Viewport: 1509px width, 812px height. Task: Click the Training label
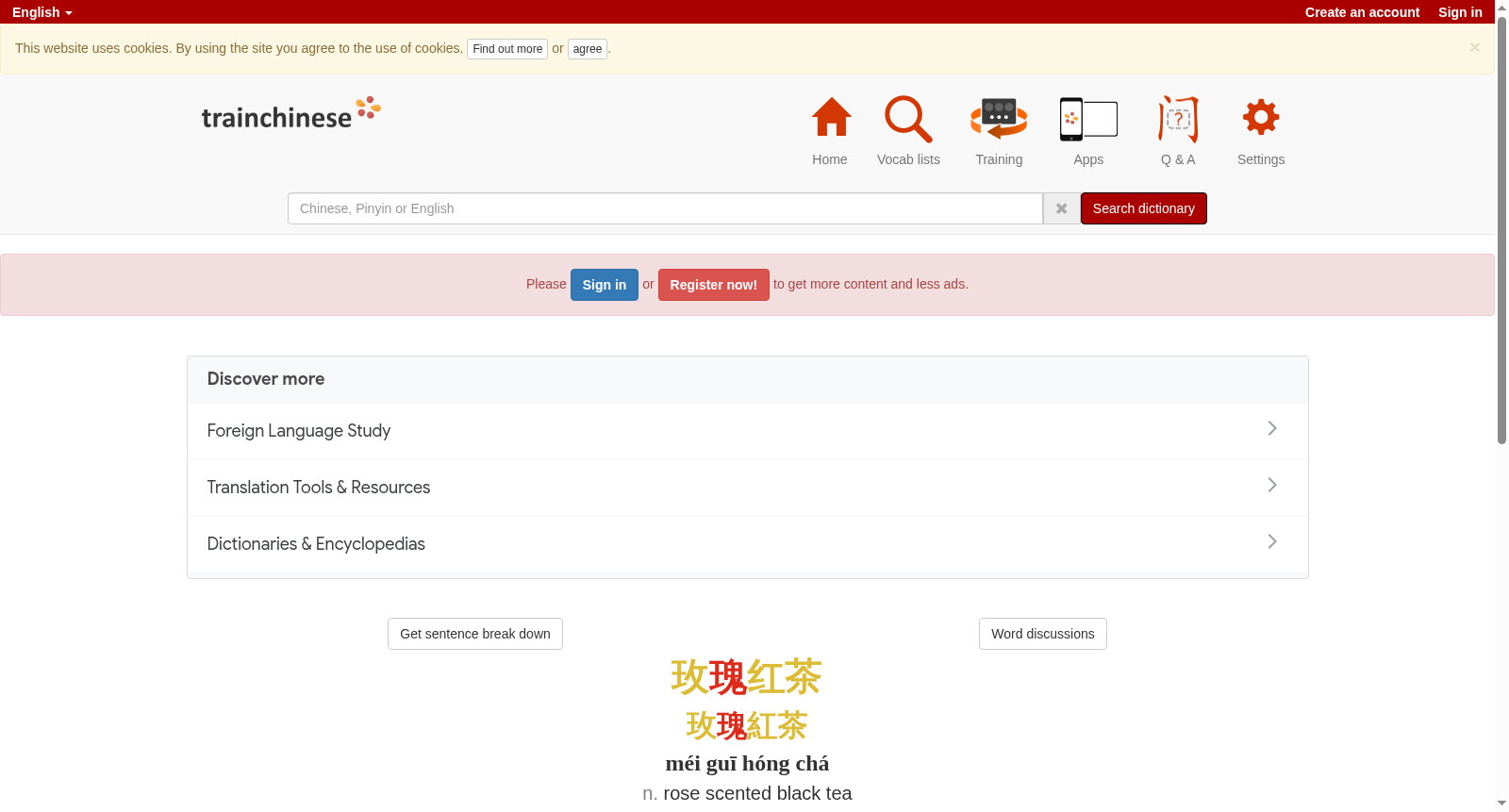click(999, 159)
